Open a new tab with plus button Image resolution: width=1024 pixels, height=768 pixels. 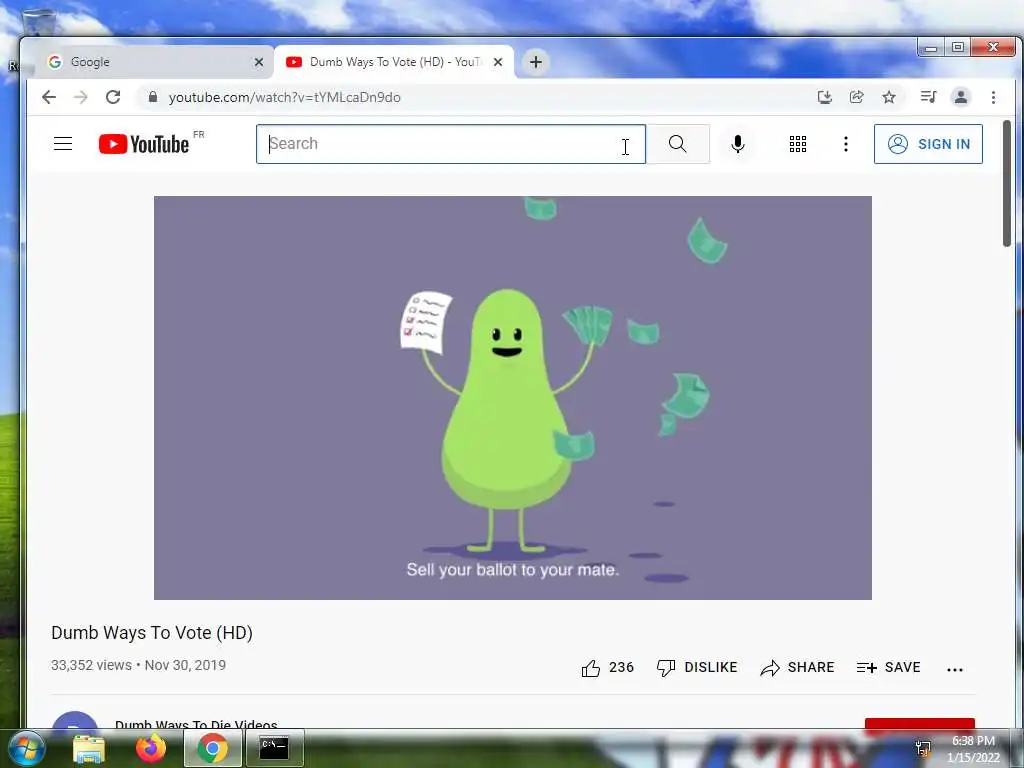pos(536,62)
